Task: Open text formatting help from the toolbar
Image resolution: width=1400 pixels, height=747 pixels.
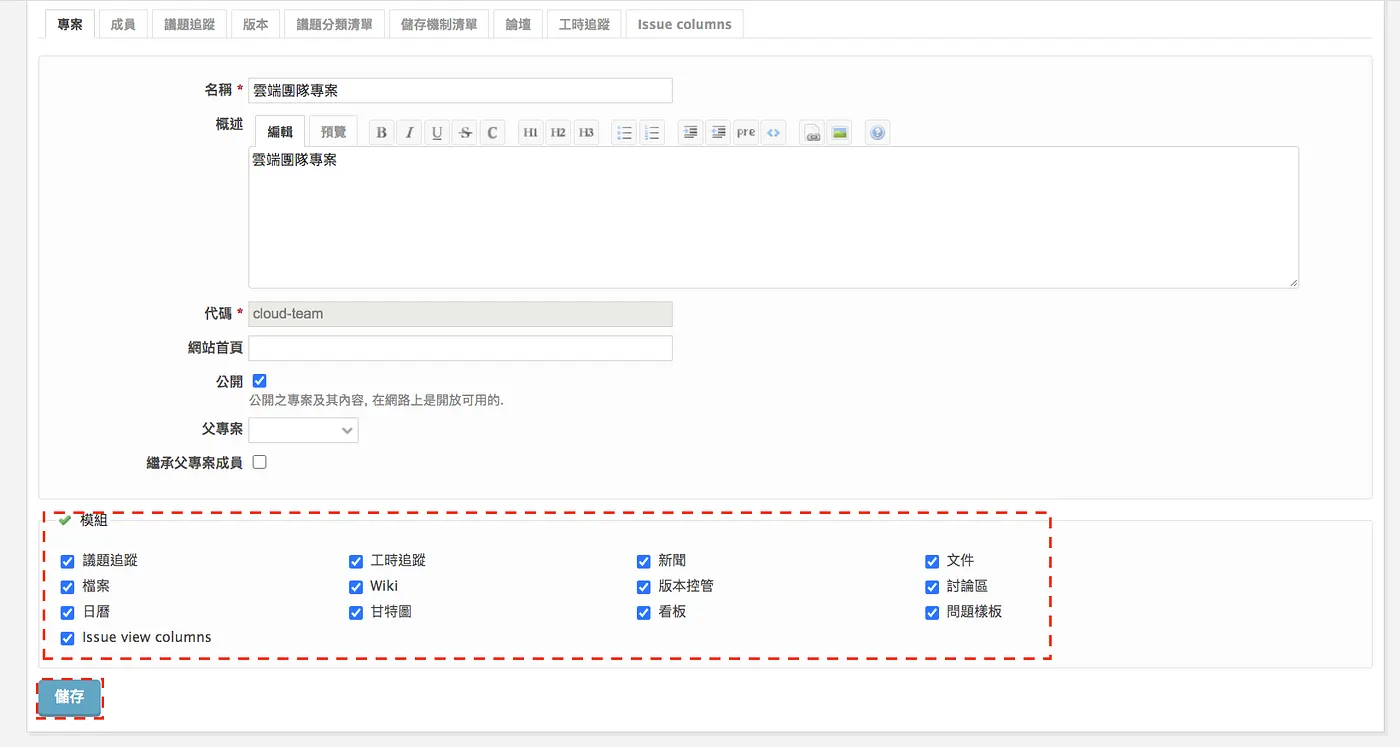Action: coord(878,132)
